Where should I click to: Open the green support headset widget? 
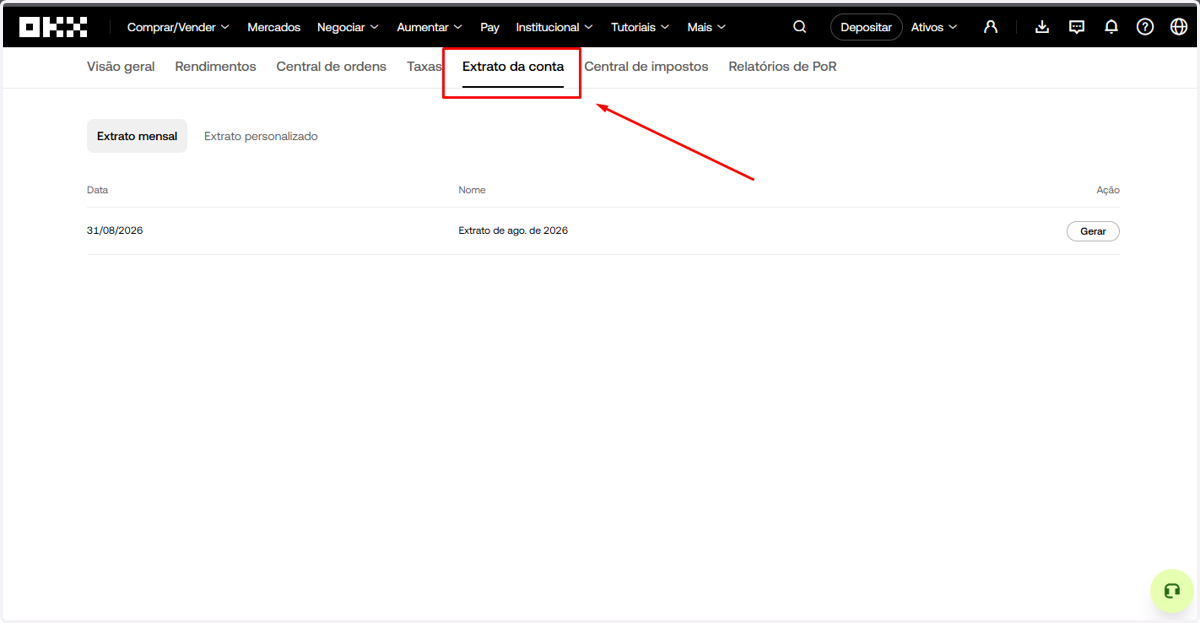pyautogui.click(x=1171, y=591)
